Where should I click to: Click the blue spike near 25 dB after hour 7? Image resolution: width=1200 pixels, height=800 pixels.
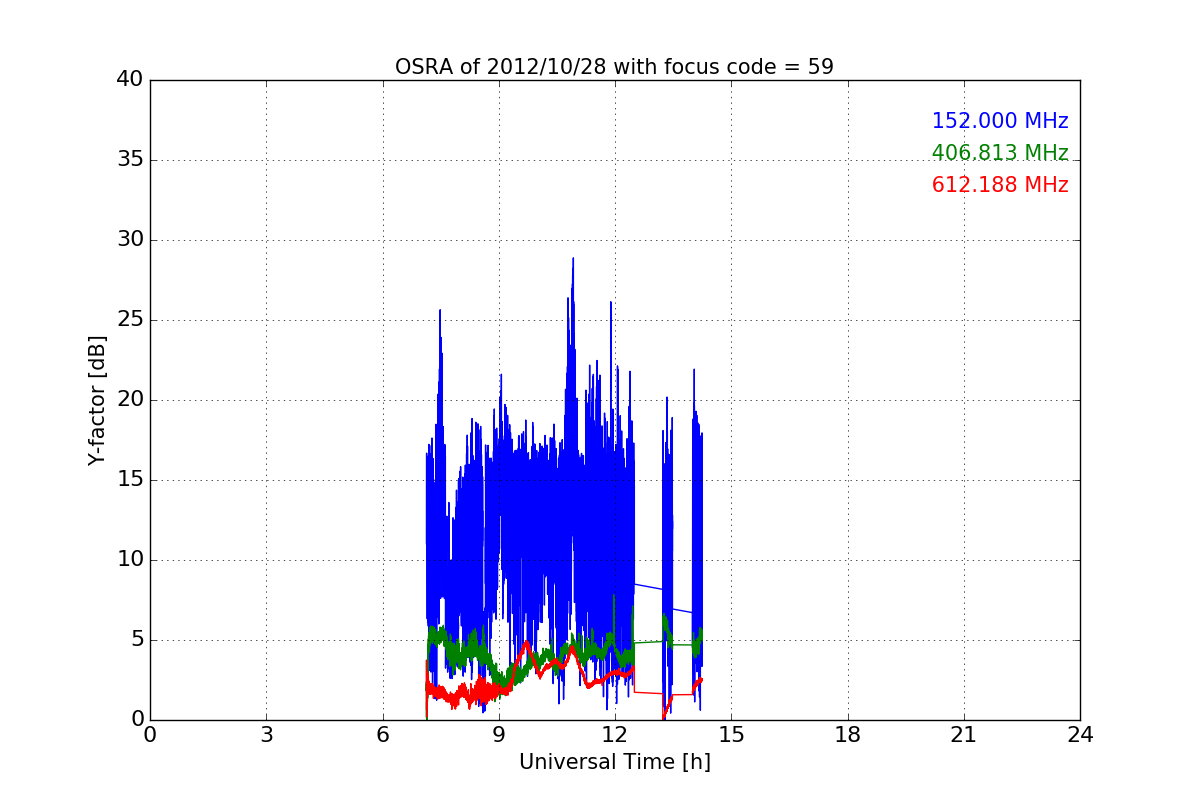pos(440,311)
